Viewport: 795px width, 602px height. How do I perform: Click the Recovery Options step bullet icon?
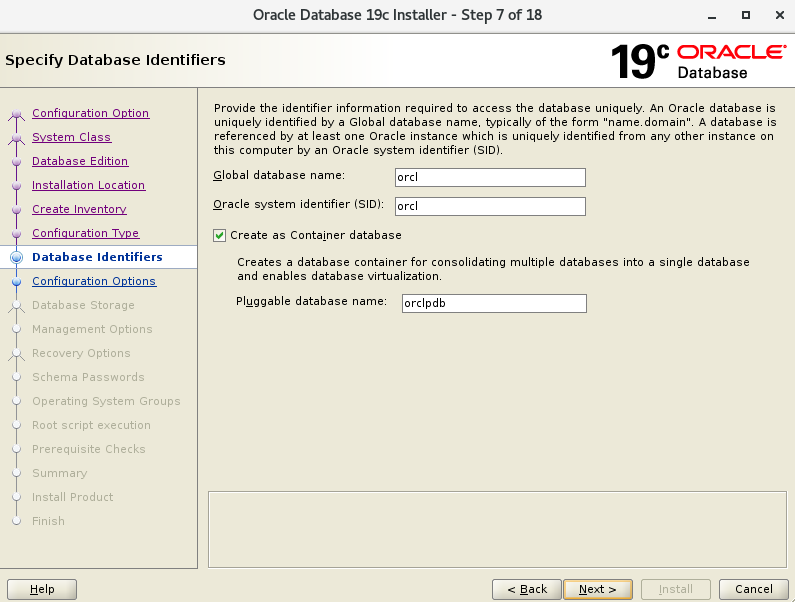point(17,353)
